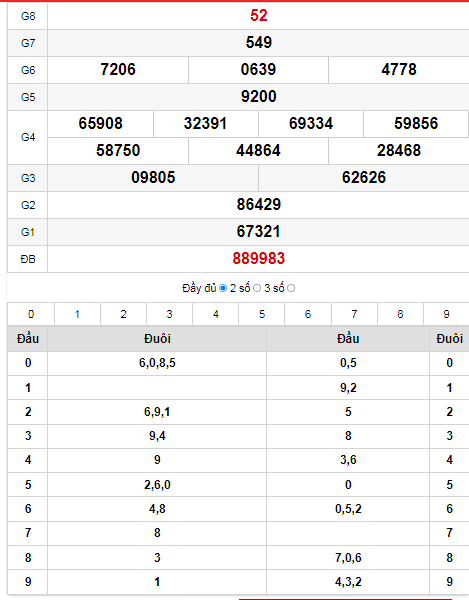The height and width of the screenshot is (600, 469).
Task: Highlight digit 3 in the filter row
Action: click(x=169, y=314)
